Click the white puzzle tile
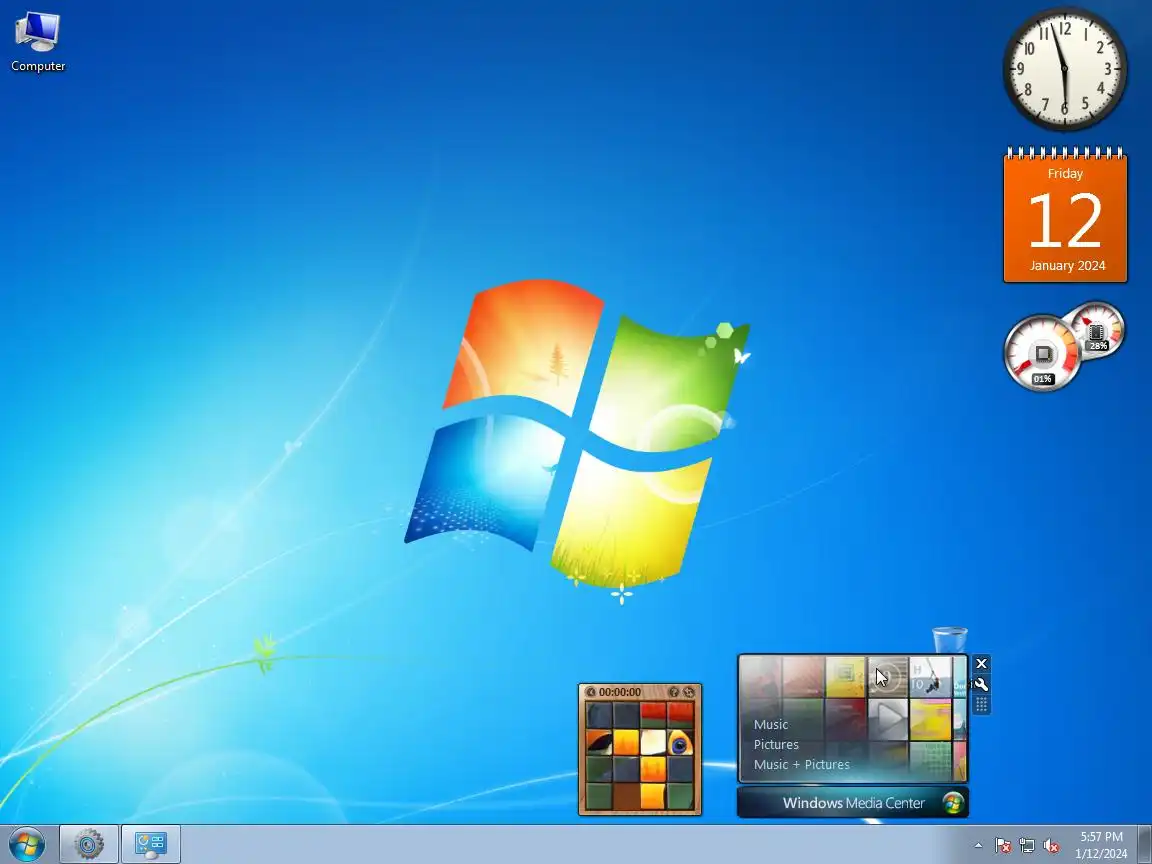Screen dimensions: 1152x864 653,743
